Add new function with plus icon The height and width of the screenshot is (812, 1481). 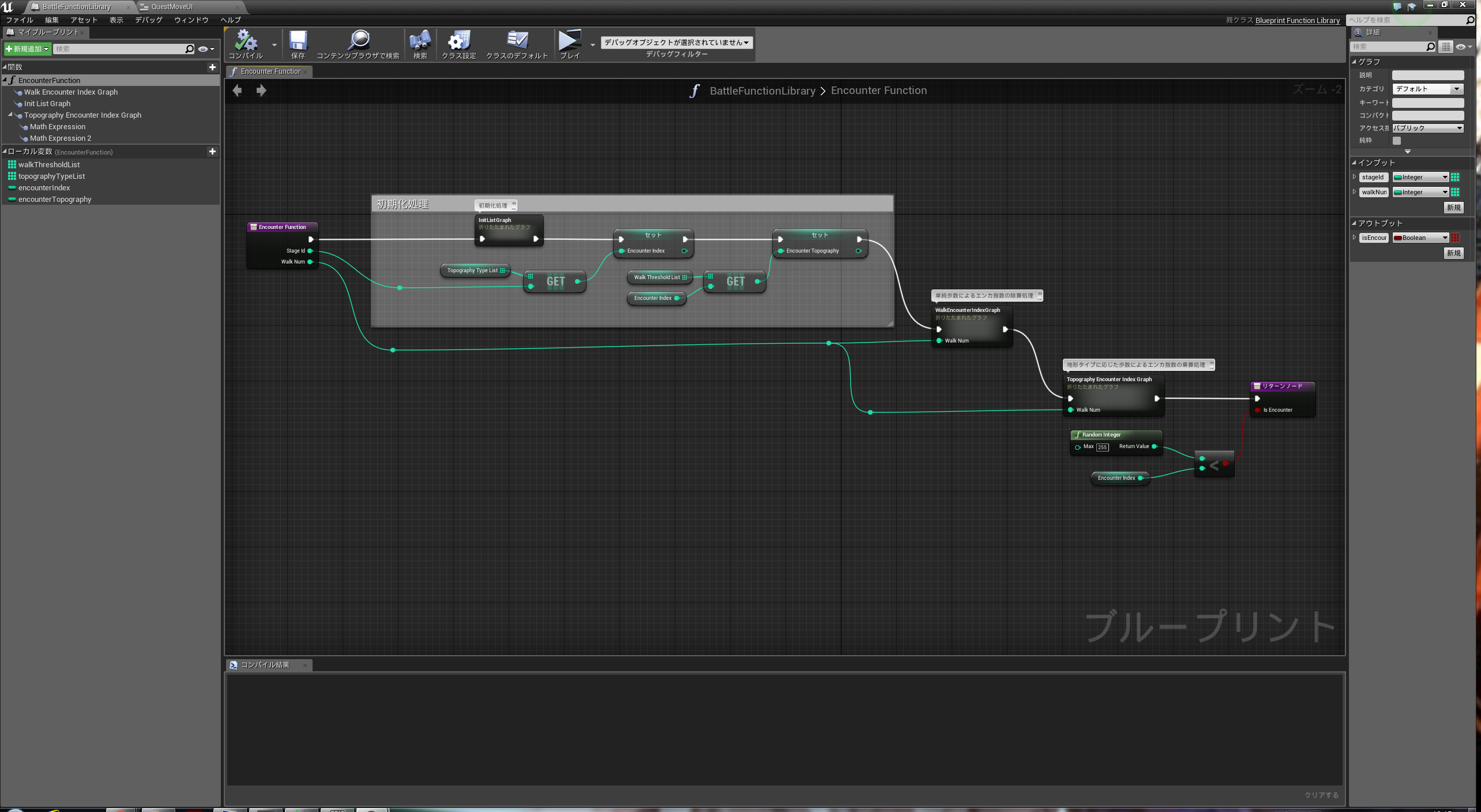tap(212, 67)
